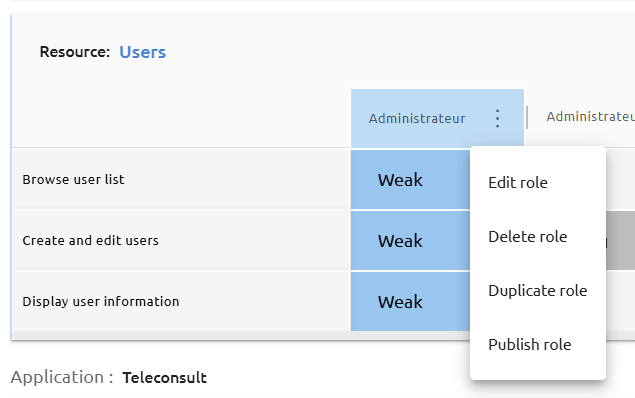The image size is (635, 398).
Task: Click the gray cell beside Create and edit users
Action: (620, 241)
